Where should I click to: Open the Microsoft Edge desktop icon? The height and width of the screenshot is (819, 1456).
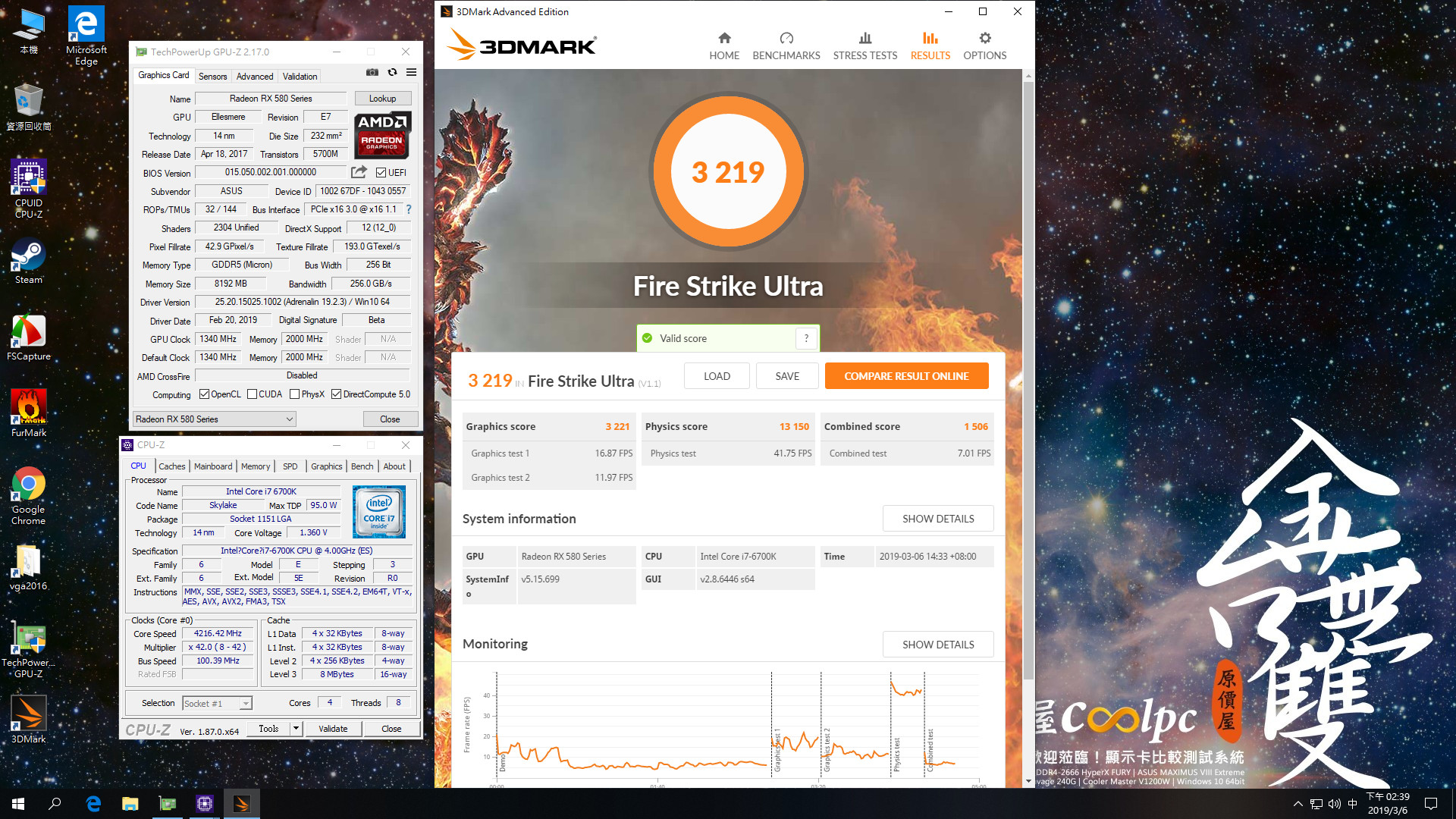pos(86,36)
